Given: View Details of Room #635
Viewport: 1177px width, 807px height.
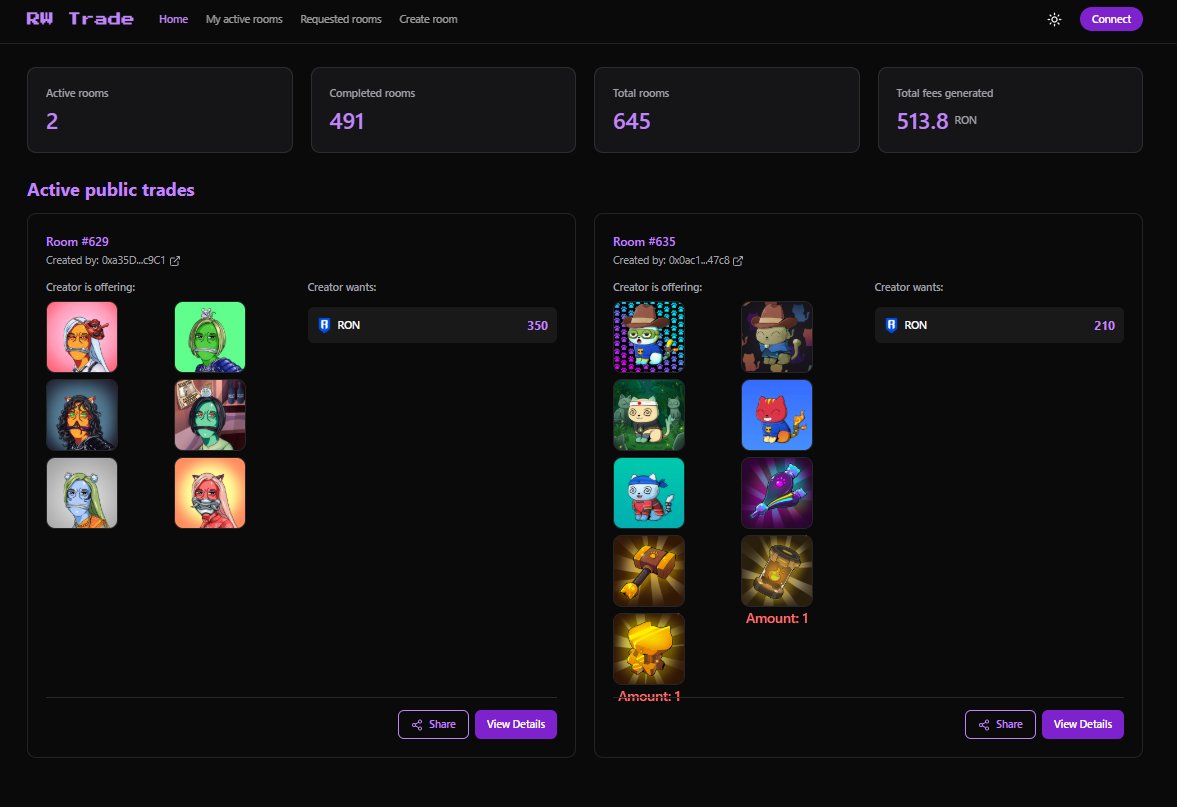Looking at the screenshot, I should click(x=1082, y=724).
